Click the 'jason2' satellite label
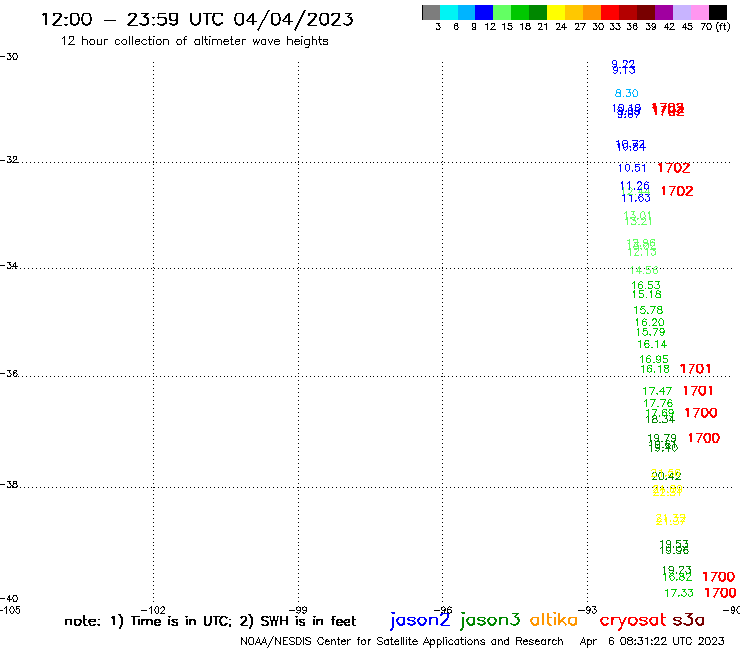Screen dimensions: 740x650 tap(420, 620)
